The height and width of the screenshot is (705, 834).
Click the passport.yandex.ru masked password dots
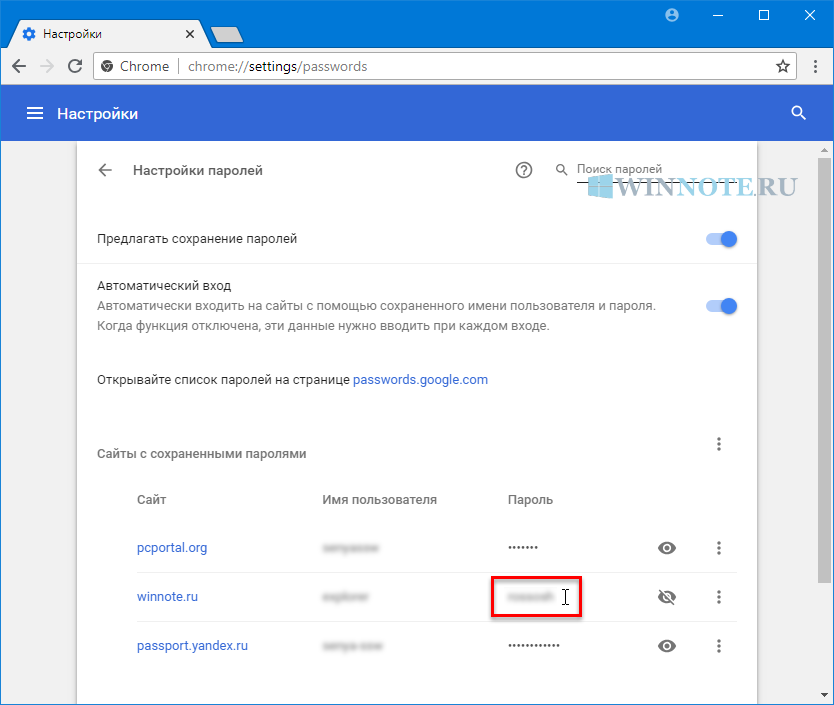tap(533, 645)
